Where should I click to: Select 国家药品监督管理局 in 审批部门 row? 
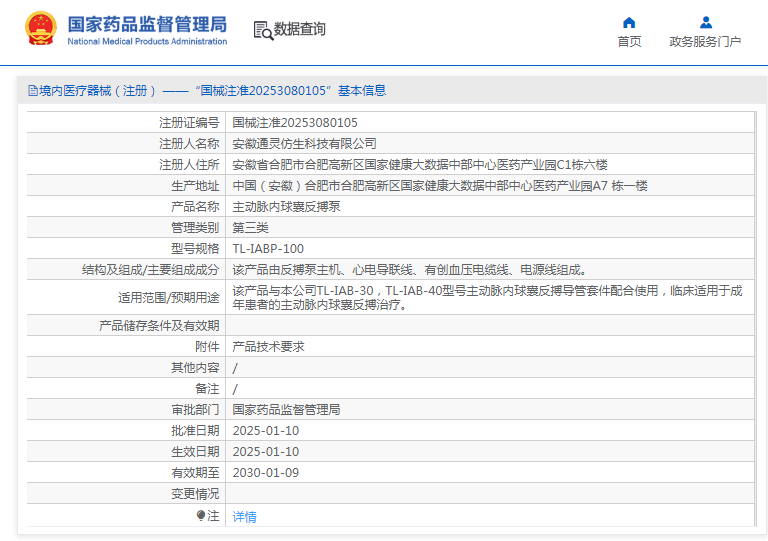pos(287,410)
